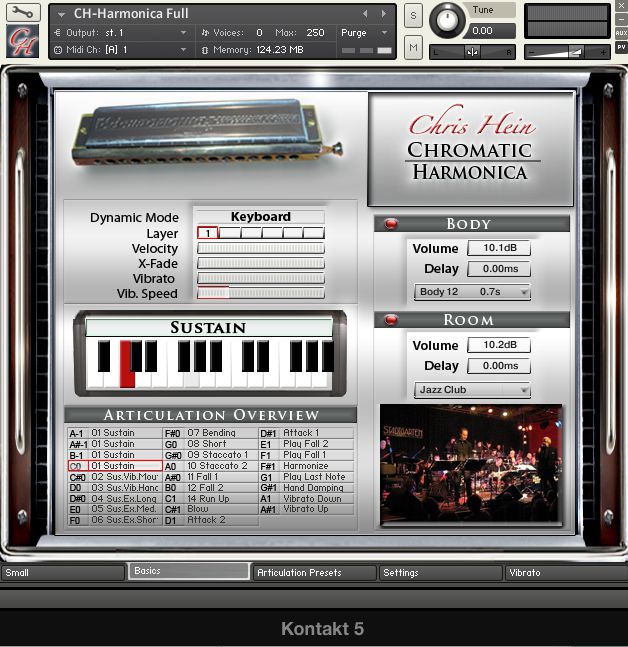The width and height of the screenshot is (628, 647).
Task: Select F#1 Harmonize articulation
Action: click(306, 466)
